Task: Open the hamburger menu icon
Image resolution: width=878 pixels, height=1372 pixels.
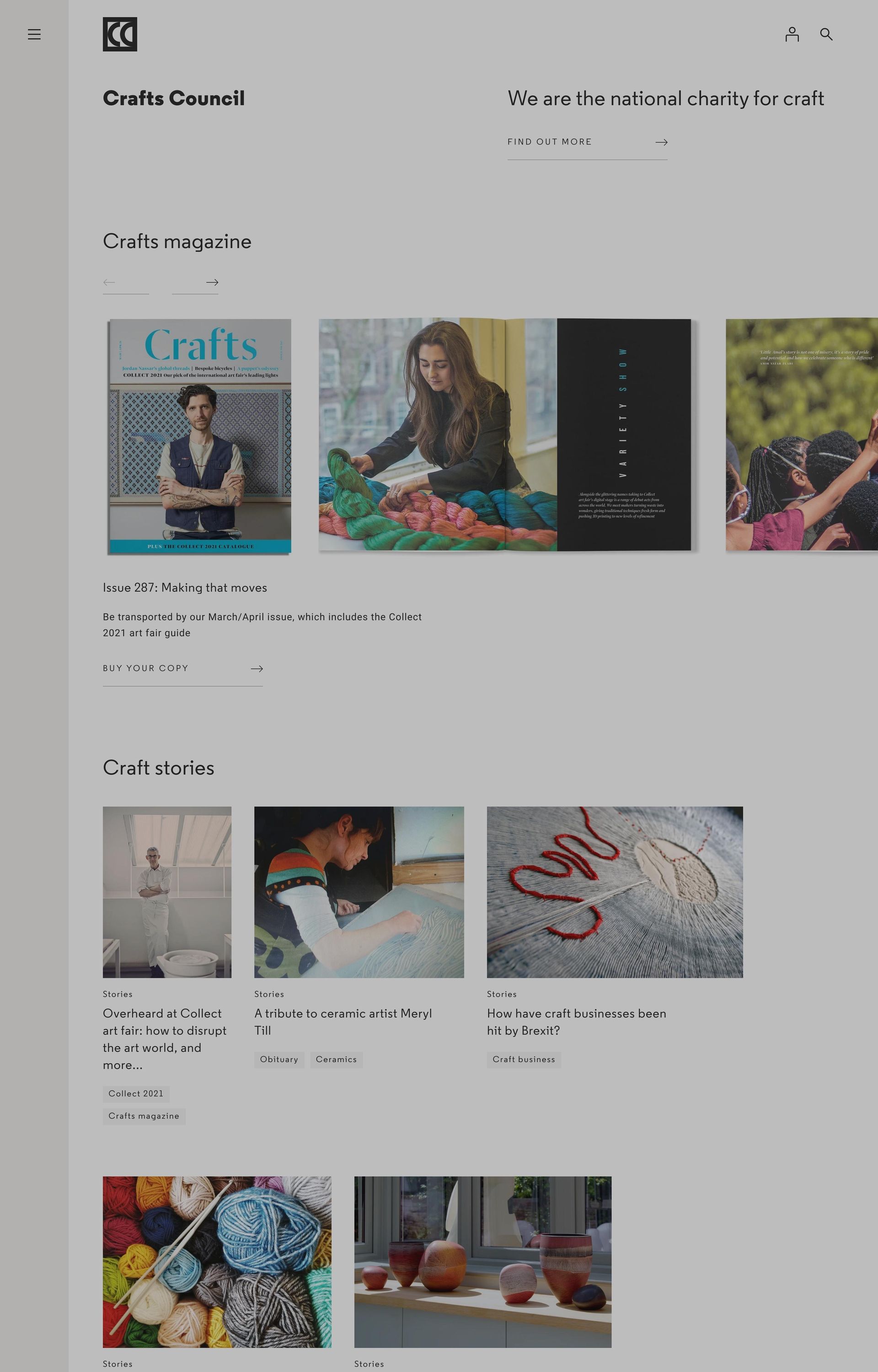Action: 34,34
